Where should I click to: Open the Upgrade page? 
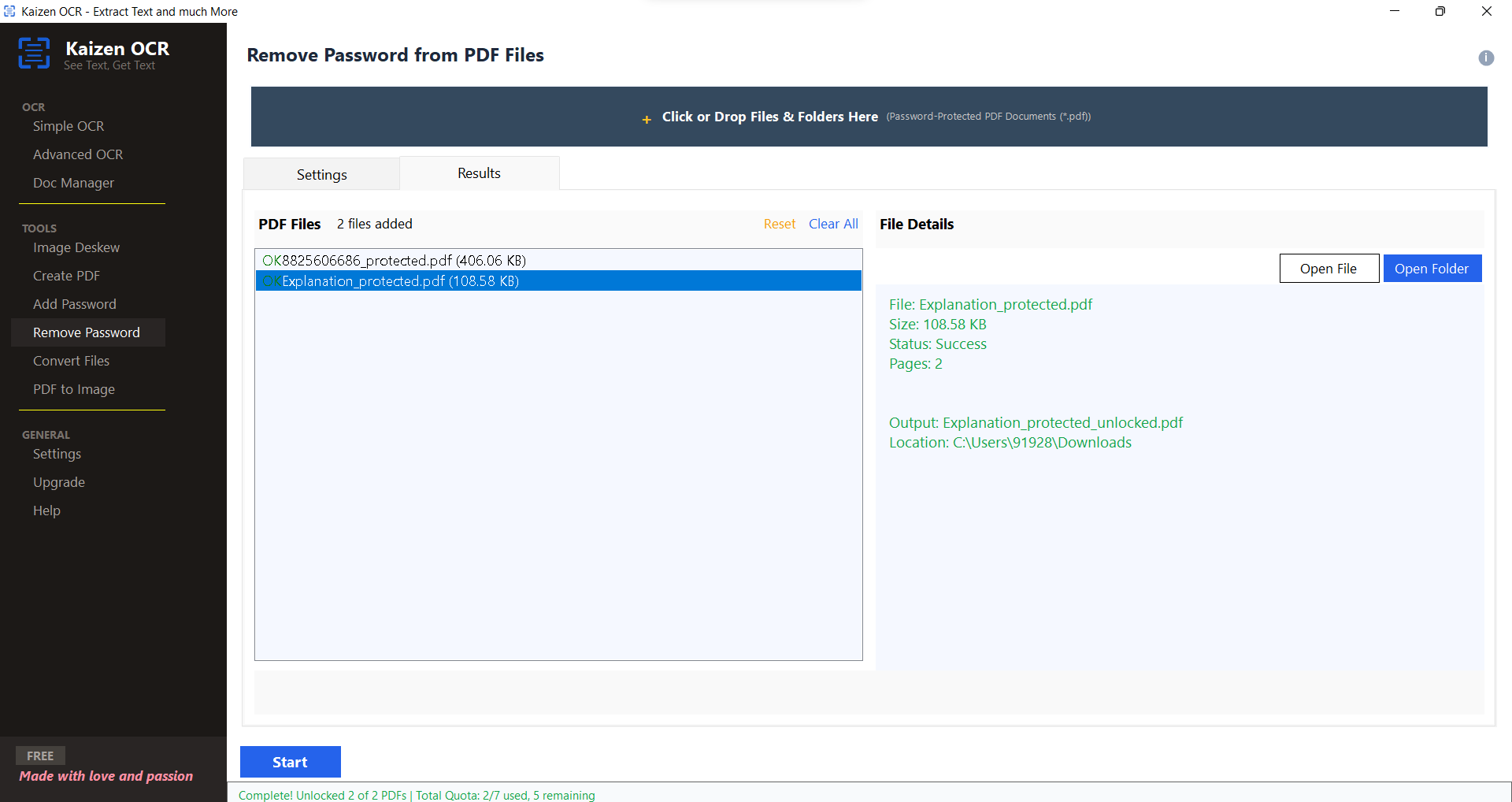[x=59, y=481]
